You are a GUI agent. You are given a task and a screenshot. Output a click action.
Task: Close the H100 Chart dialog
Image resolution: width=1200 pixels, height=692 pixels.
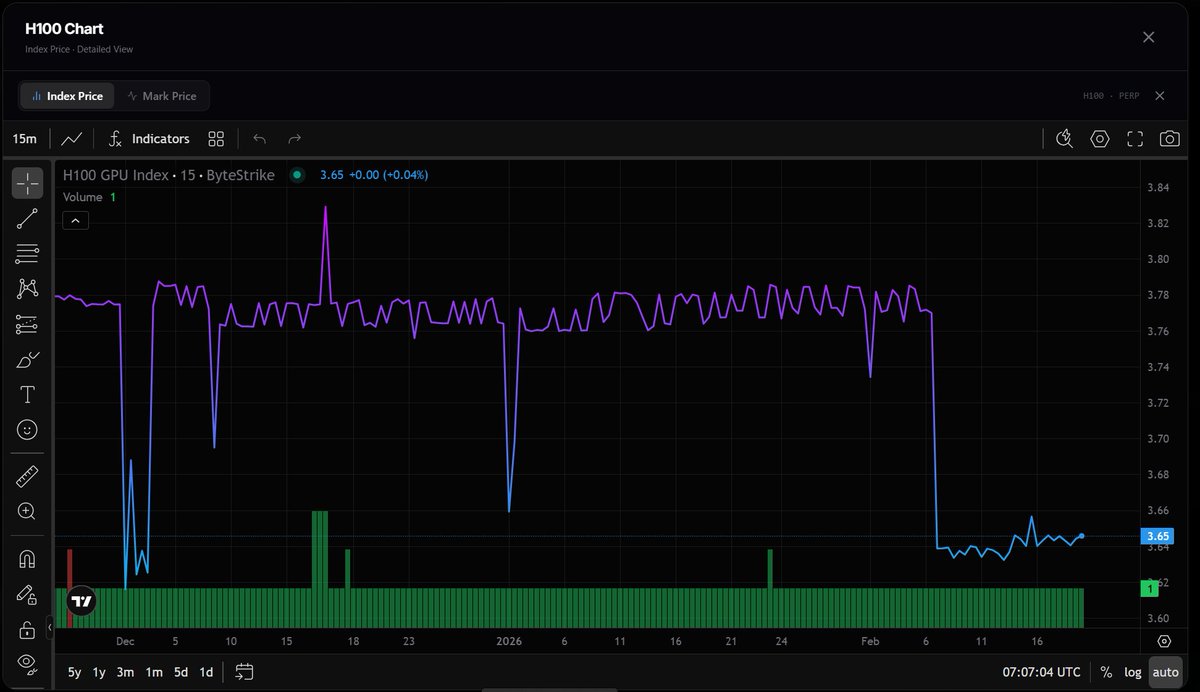tap(1148, 37)
